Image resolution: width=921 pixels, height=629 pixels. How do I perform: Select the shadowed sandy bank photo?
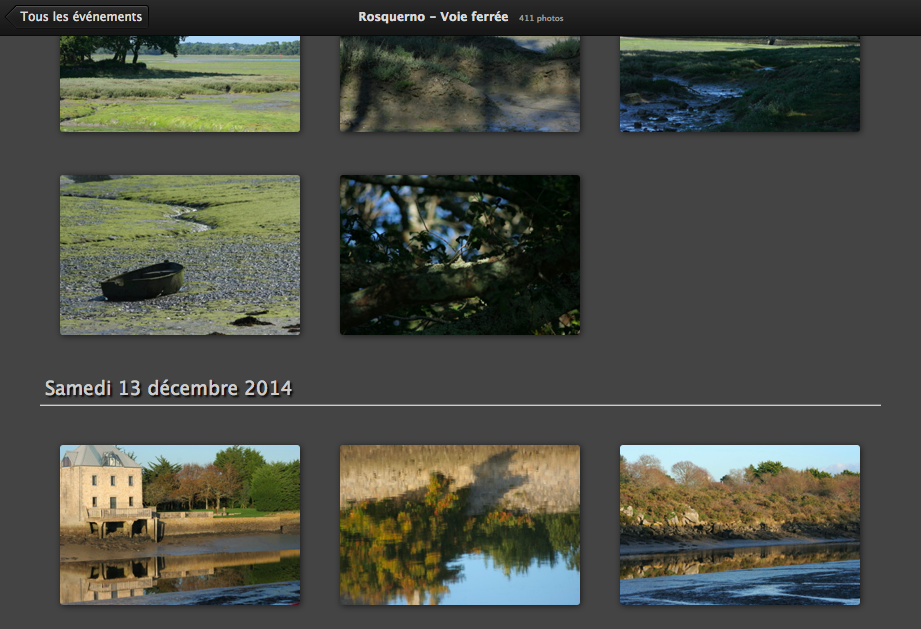pos(460,83)
